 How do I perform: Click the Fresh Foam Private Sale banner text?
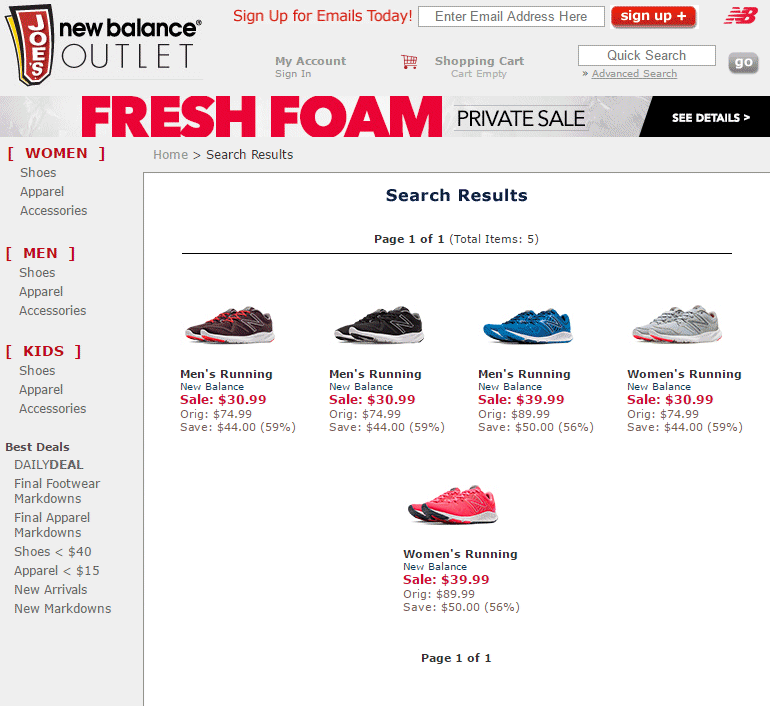click(x=334, y=117)
